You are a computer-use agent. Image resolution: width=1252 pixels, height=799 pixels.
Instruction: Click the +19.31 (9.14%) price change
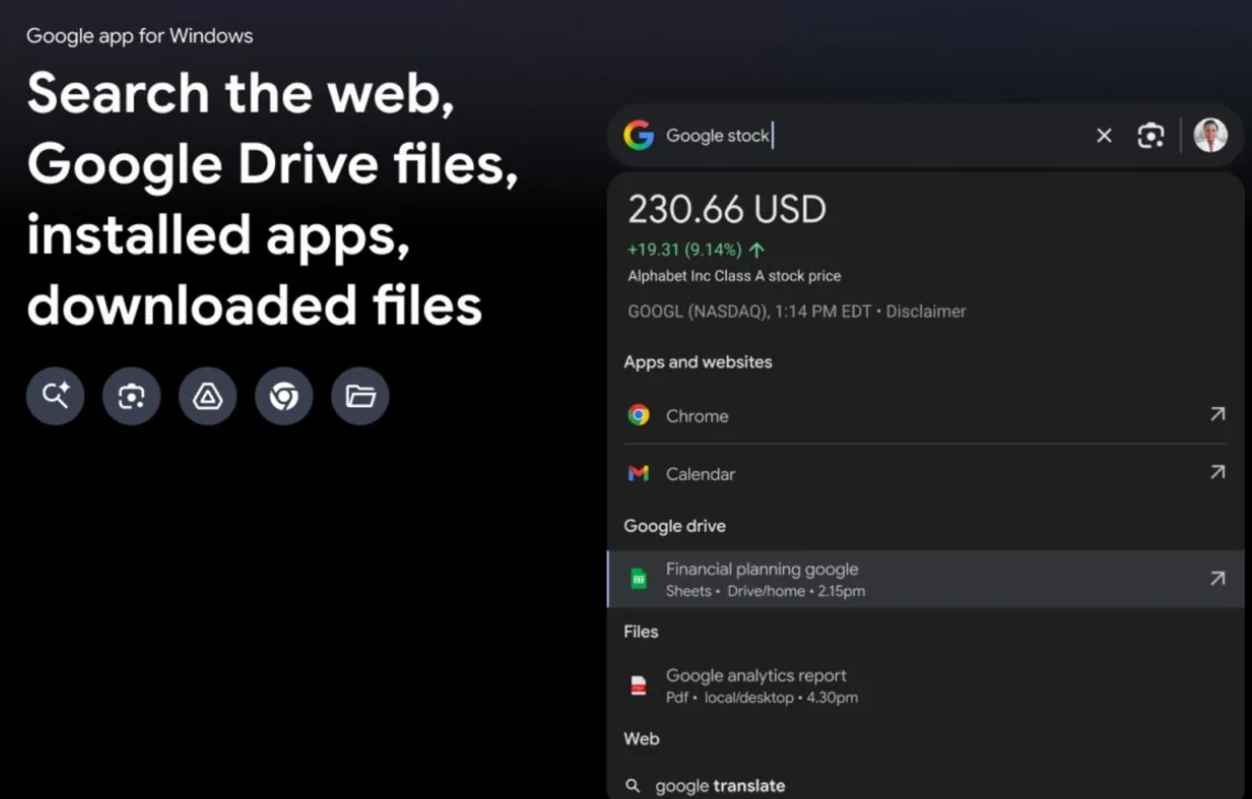(696, 250)
